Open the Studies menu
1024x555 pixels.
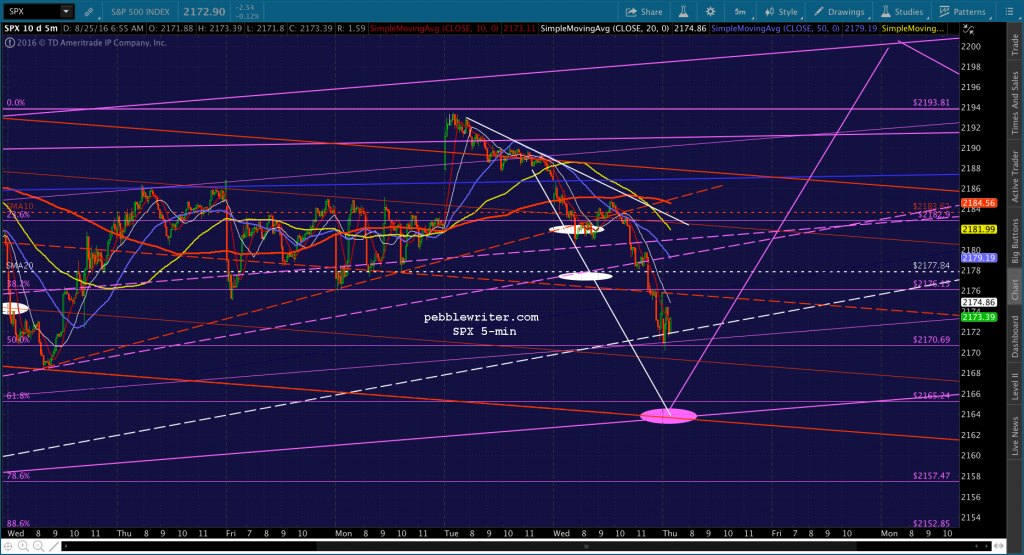pyautogui.click(x=902, y=12)
